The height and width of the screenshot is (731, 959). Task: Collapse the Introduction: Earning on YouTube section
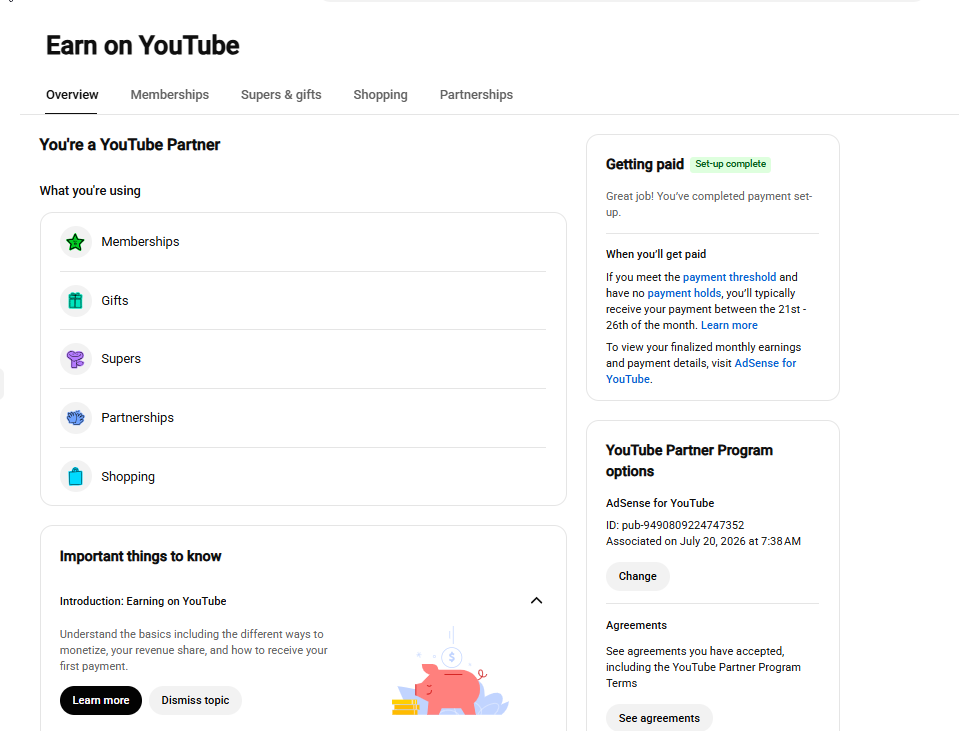tap(536, 601)
